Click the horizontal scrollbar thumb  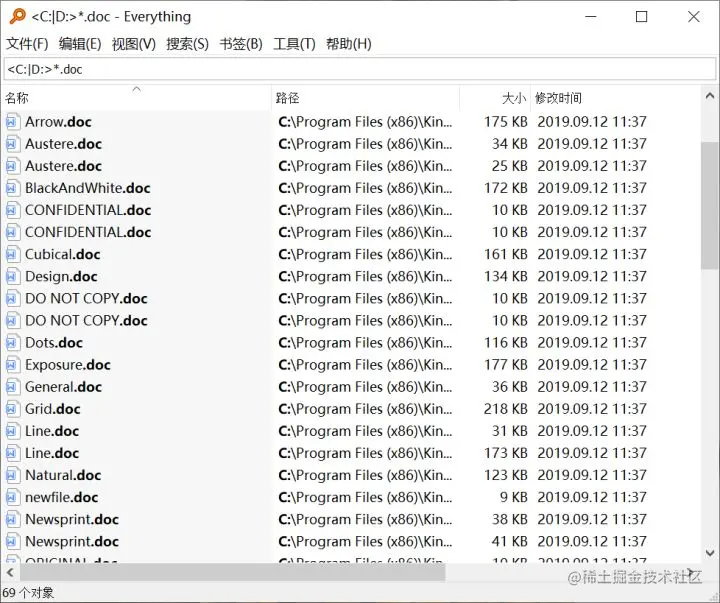(x=232, y=572)
